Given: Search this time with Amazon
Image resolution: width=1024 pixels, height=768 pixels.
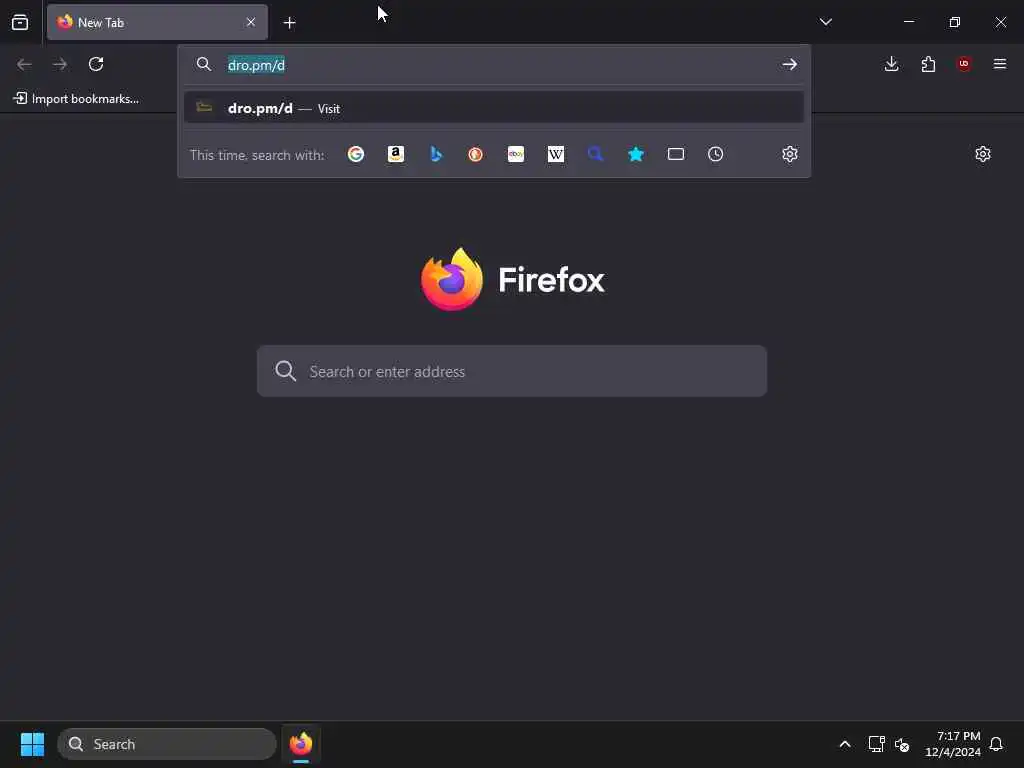Looking at the screenshot, I should pos(396,154).
